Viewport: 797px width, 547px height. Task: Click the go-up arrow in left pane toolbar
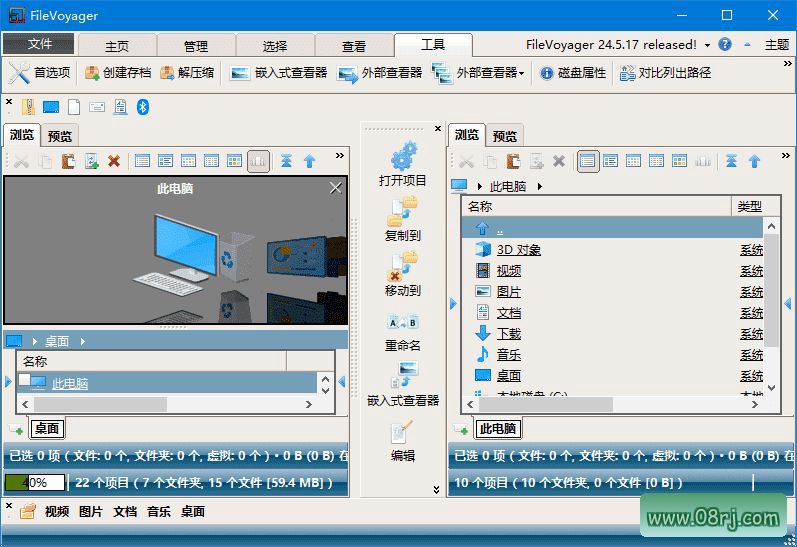pyautogui.click(x=310, y=161)
